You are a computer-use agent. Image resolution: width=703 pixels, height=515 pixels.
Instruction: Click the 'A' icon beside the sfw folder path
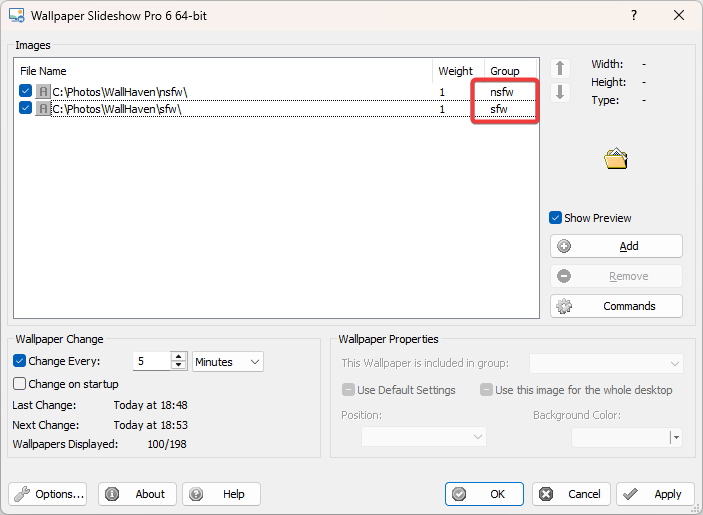43,108
